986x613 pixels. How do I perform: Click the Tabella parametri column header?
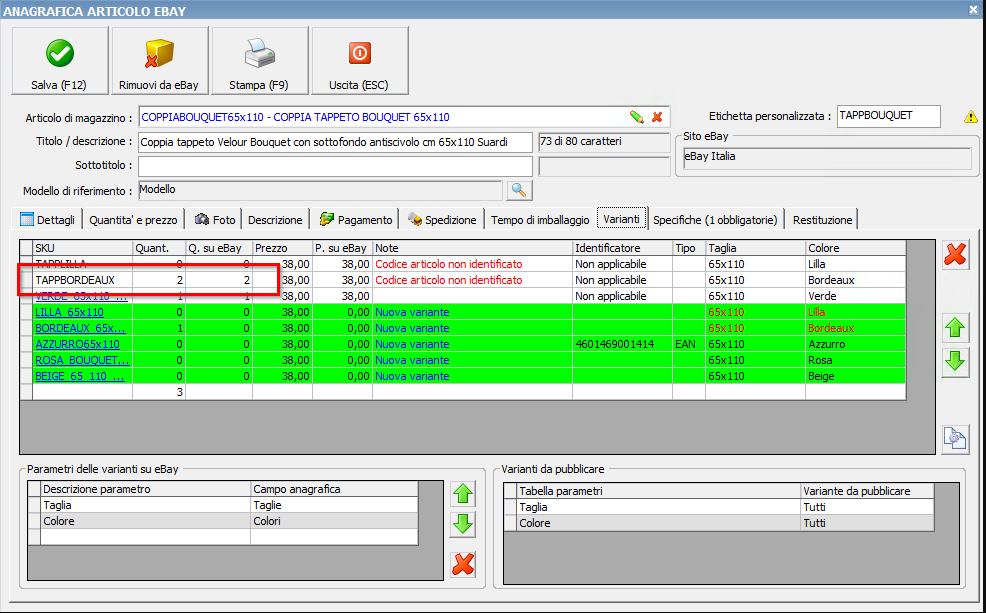(x=658, y=491)
